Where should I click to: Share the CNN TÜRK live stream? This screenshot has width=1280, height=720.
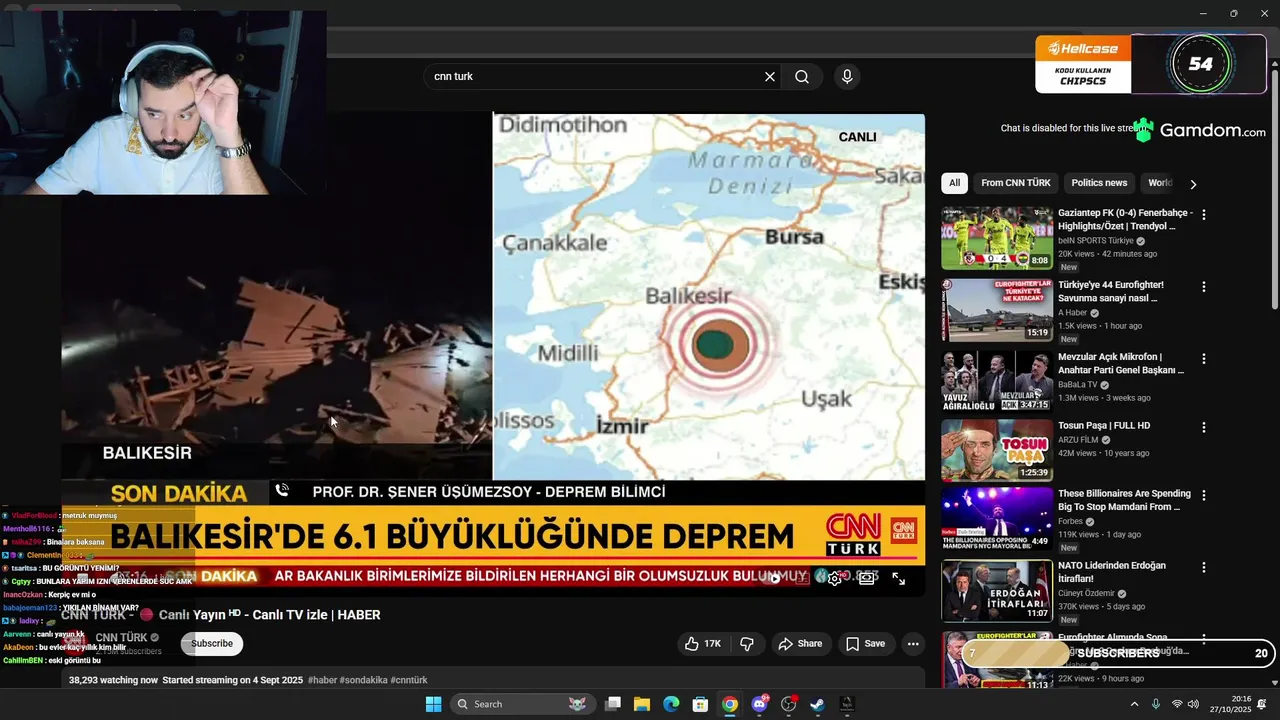click(800, 644)
